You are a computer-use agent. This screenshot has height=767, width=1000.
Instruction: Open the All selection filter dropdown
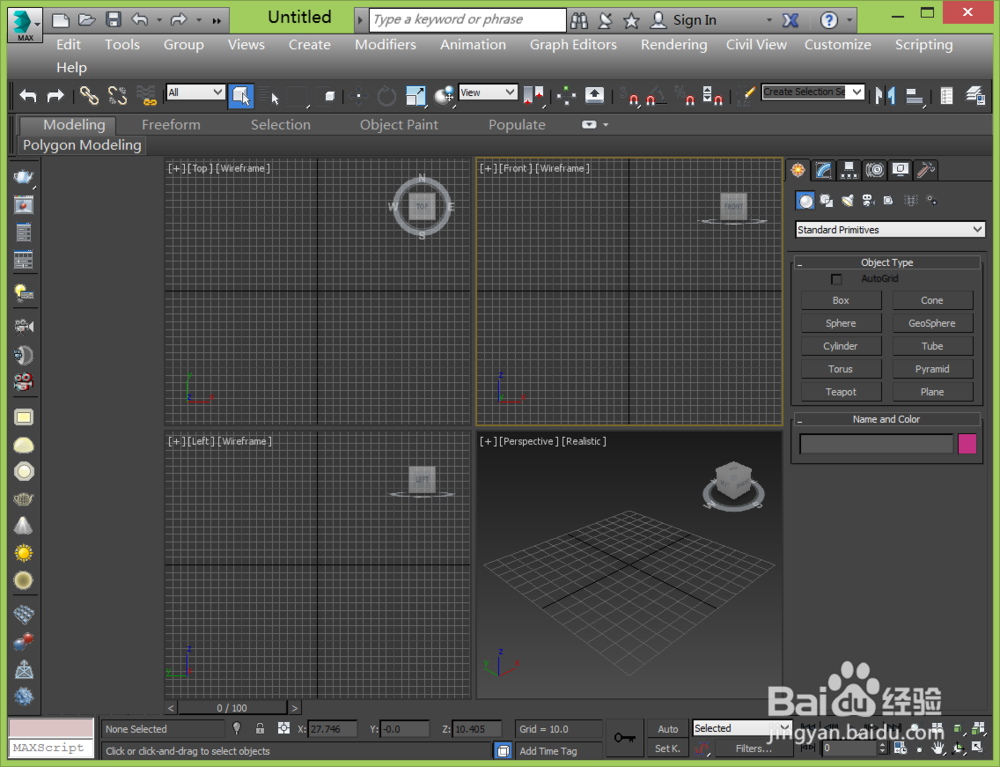195,92
